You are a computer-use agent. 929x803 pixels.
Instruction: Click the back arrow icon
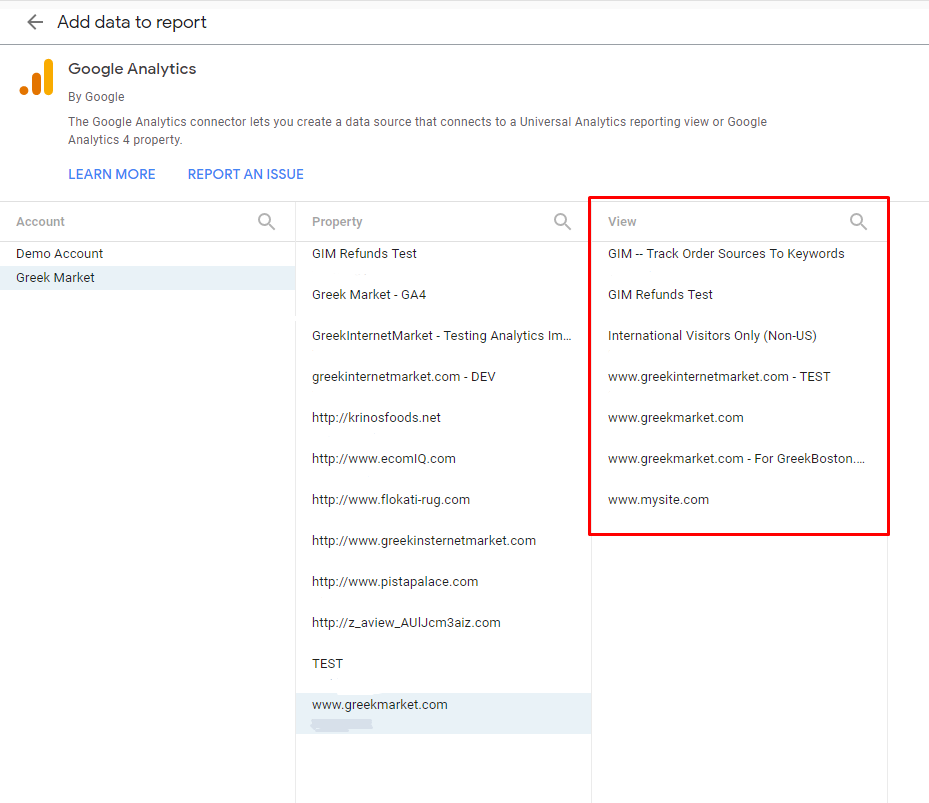pyautogui.click(x=35, y=22)
